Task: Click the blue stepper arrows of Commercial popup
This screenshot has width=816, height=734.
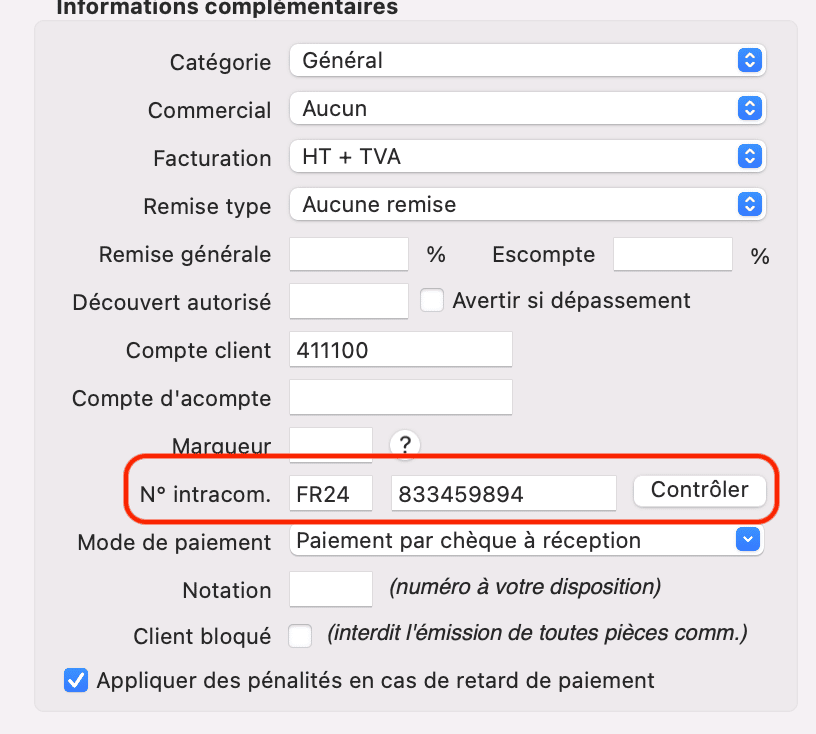Action: 749,108
